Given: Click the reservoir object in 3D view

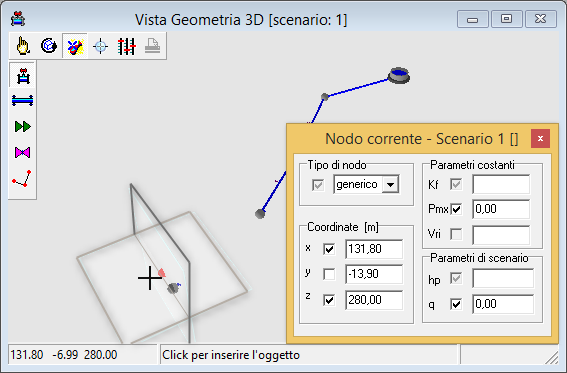Looking at the screenshot, I should (399, 75).
